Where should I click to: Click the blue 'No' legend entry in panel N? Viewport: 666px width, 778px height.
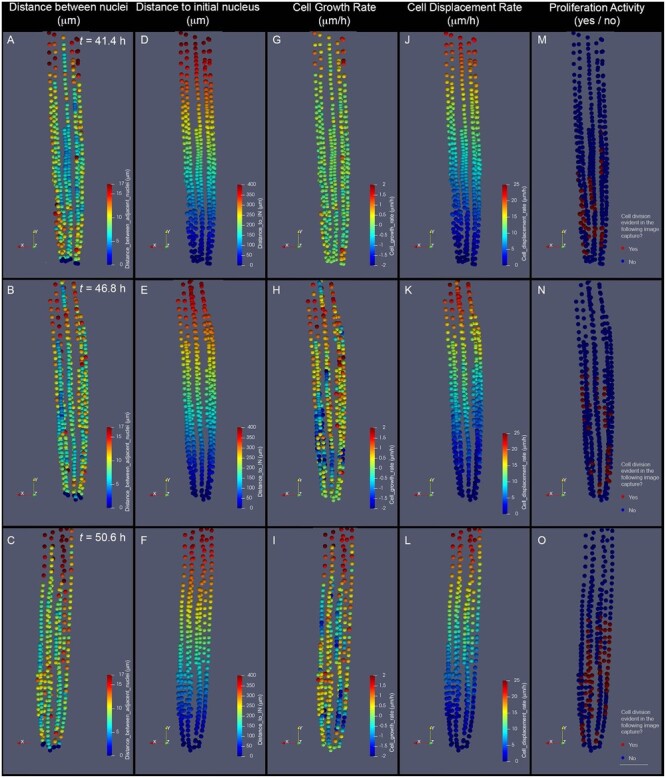point(628,510)
